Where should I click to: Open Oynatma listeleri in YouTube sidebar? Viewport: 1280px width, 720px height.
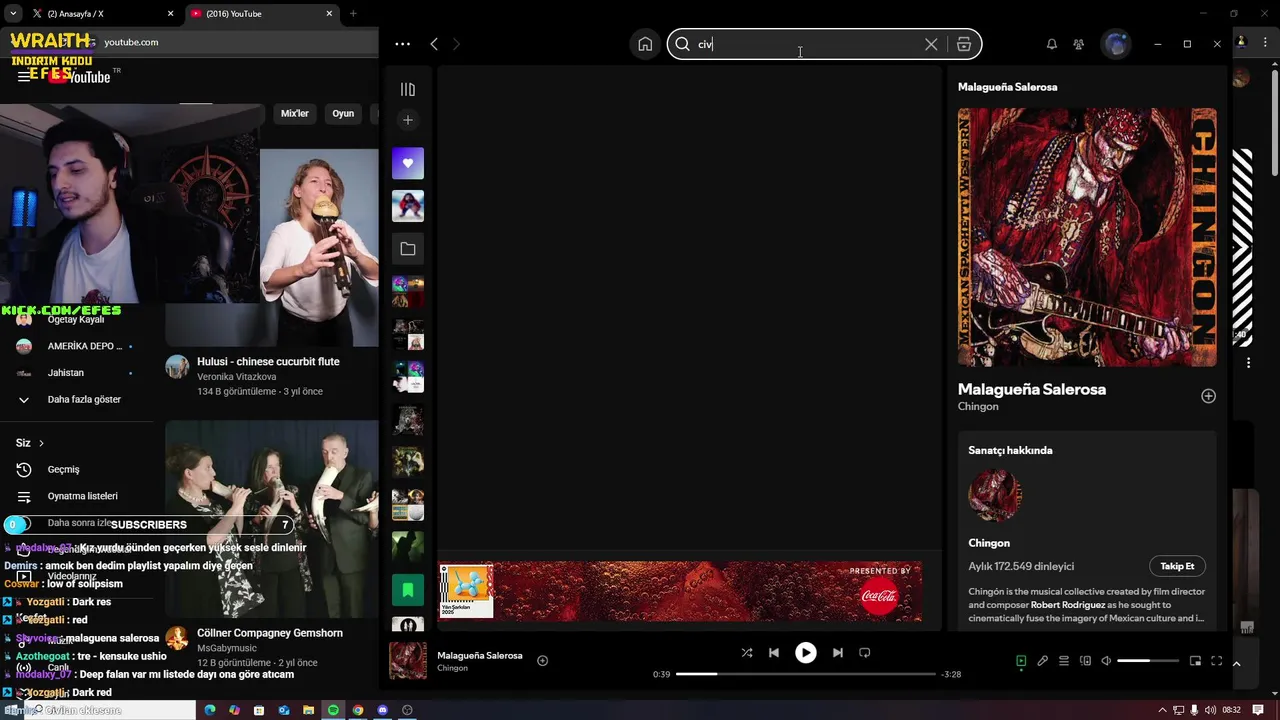82,496
